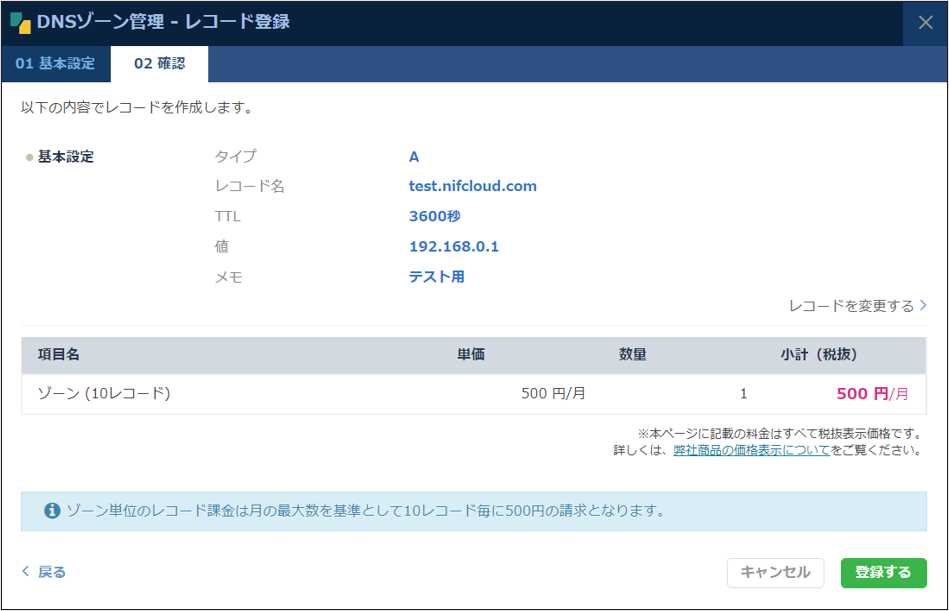Click the メモ value テスト用

click(435, 276)
